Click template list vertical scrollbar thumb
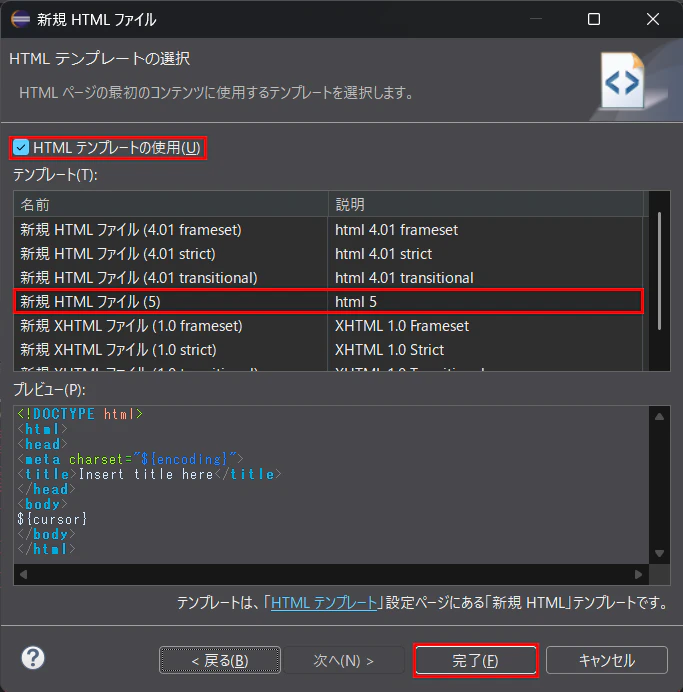683x692 pixels. tap(659, 271)
